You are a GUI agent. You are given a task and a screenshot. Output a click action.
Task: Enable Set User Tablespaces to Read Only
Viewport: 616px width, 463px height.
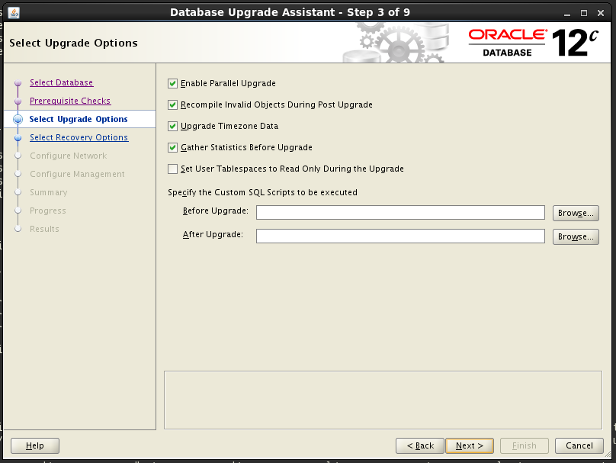pyautogui.click(x=173, y=169)
